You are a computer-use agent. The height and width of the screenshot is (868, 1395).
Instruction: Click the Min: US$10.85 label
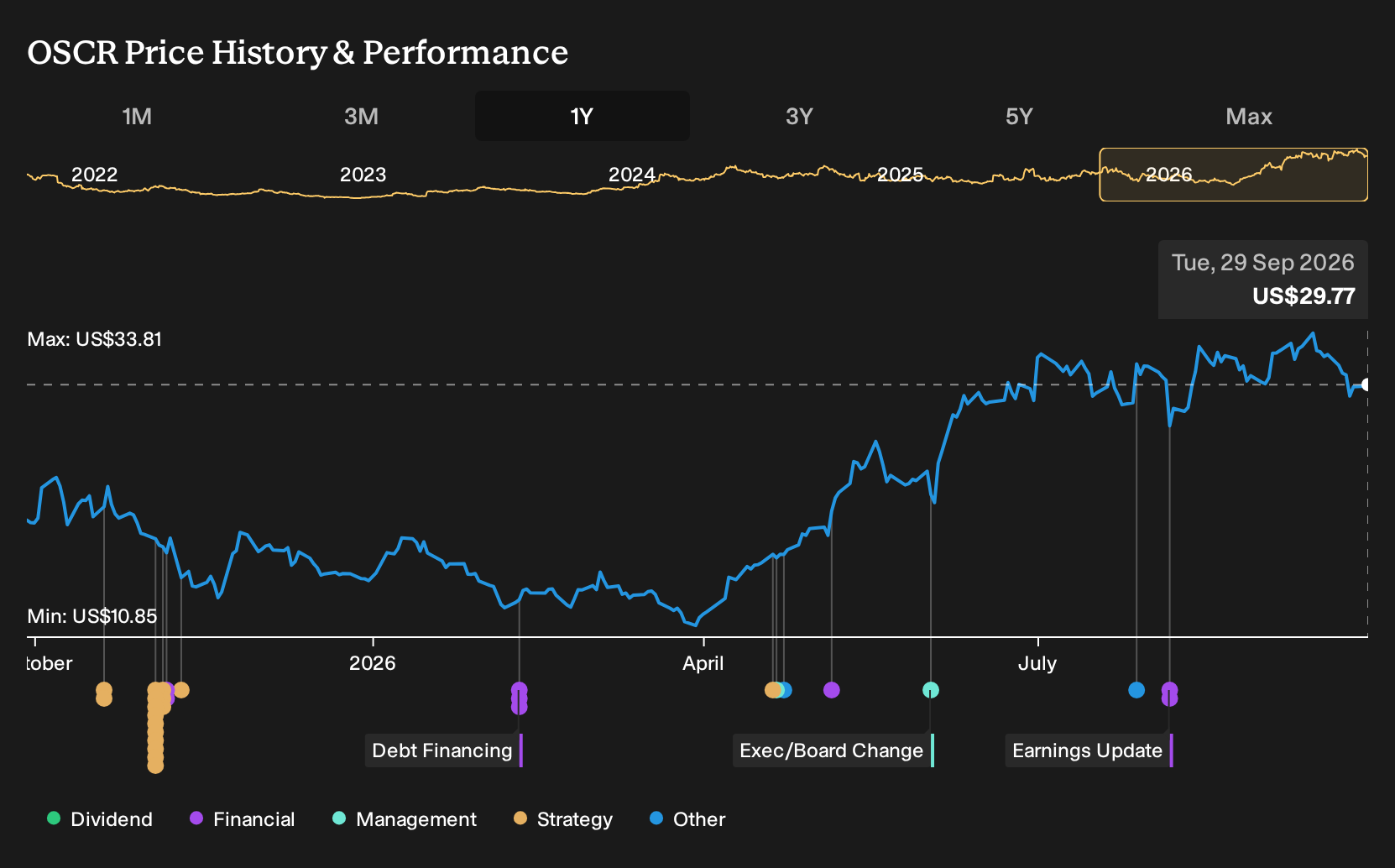tap(92, 616)
